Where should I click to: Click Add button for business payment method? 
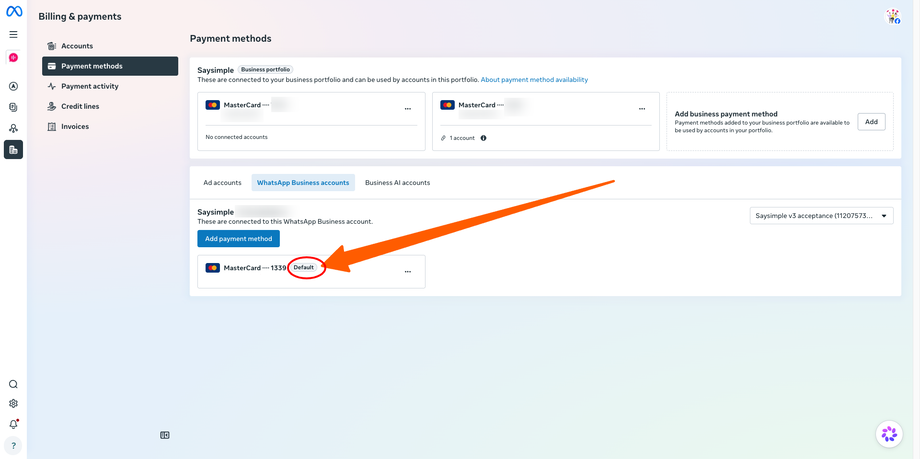(x=871, y=122)
